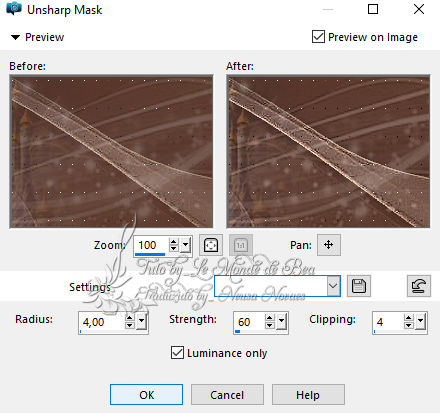Viewport: 440px width, 413px height.
Task: Save preset with the floppy disk icon
Action: (x=359, y=286)
